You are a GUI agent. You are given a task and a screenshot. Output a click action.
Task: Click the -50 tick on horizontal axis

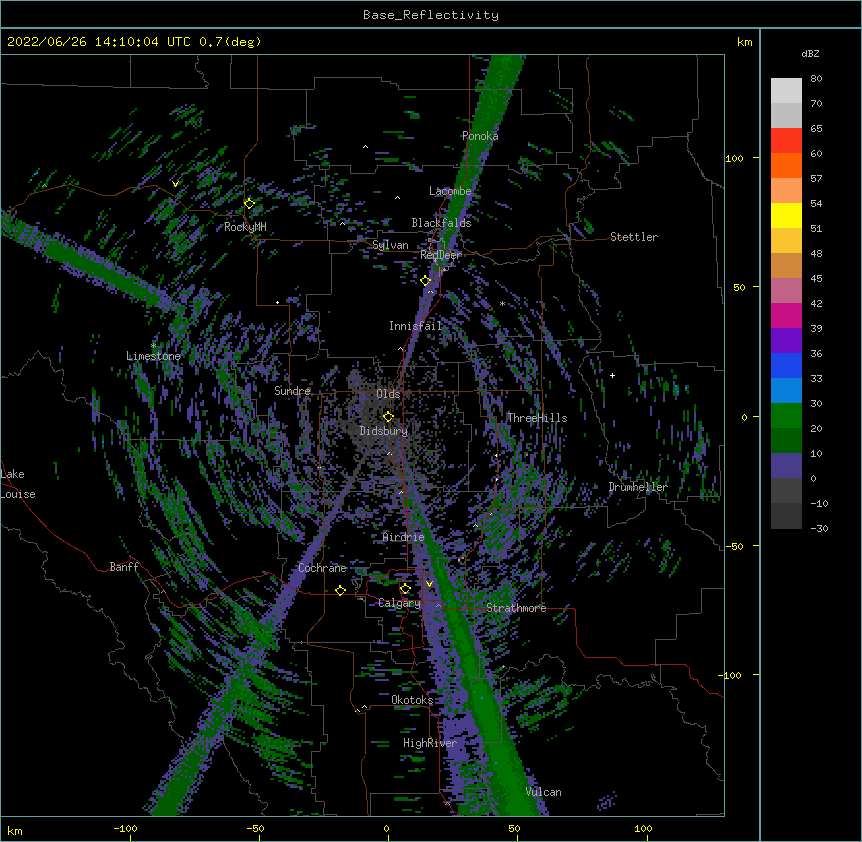tap(255, 829)
